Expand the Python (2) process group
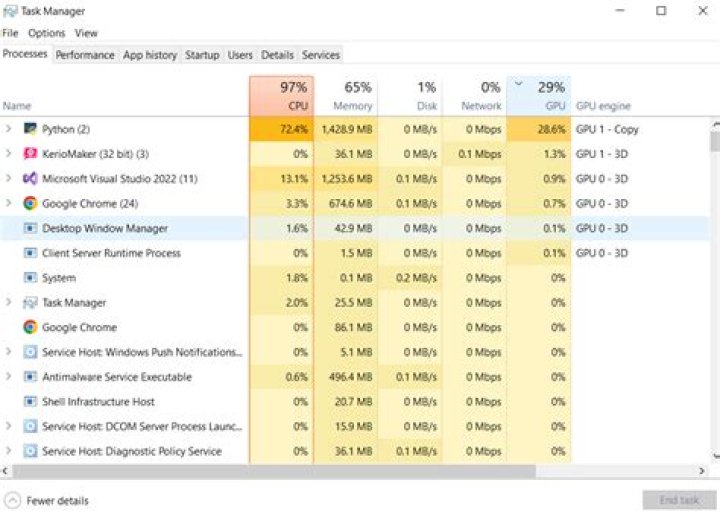The image size is (720, 518). (9, 129)
